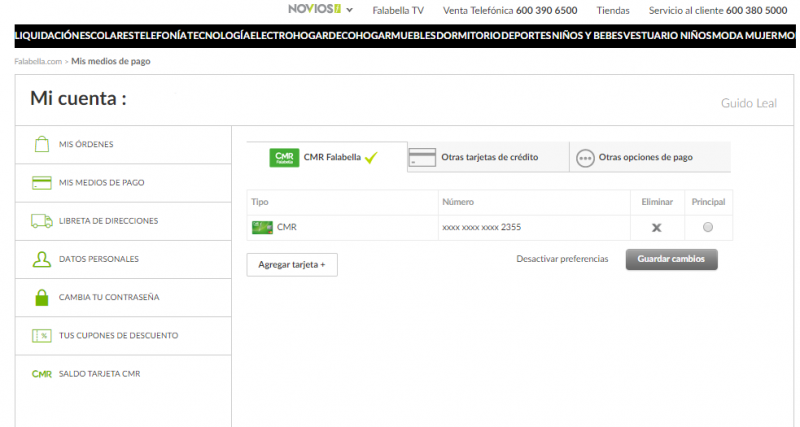The height and width of the screenshot is (427, 800).
Task: Expand the Novios dropdown arrow
Action: tap(349, 10)
